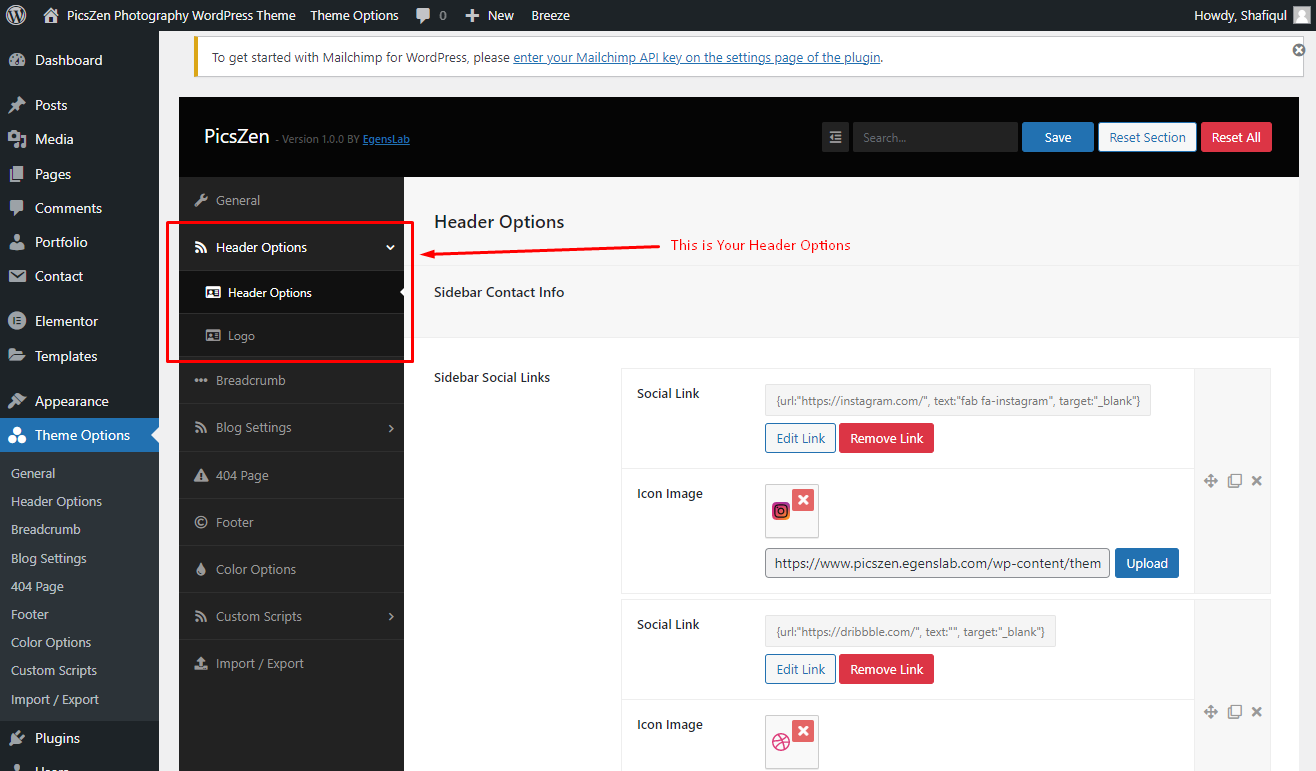
Task: Click the Reset All button
Action: click(x=1236, y=137)
